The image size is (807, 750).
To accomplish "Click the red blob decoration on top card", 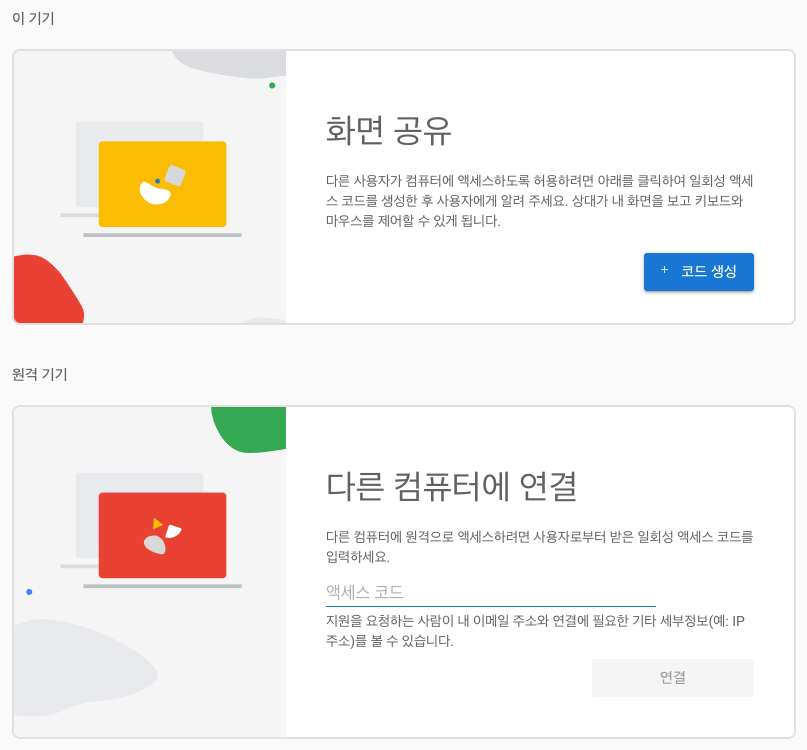I will tap(40, 290).
